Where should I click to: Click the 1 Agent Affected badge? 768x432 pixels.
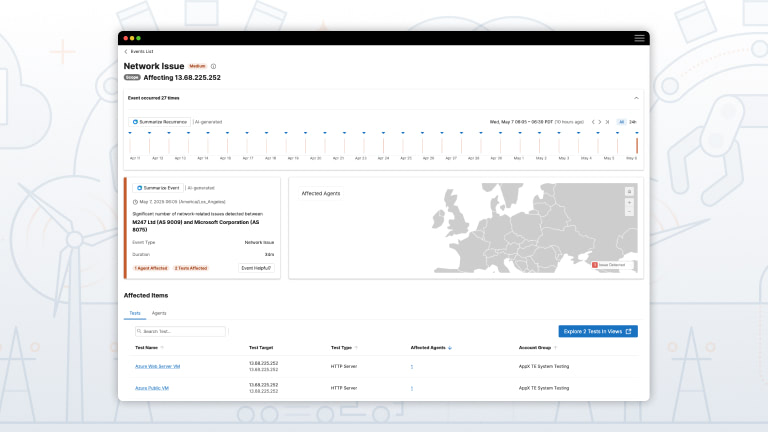click(151, 268)
